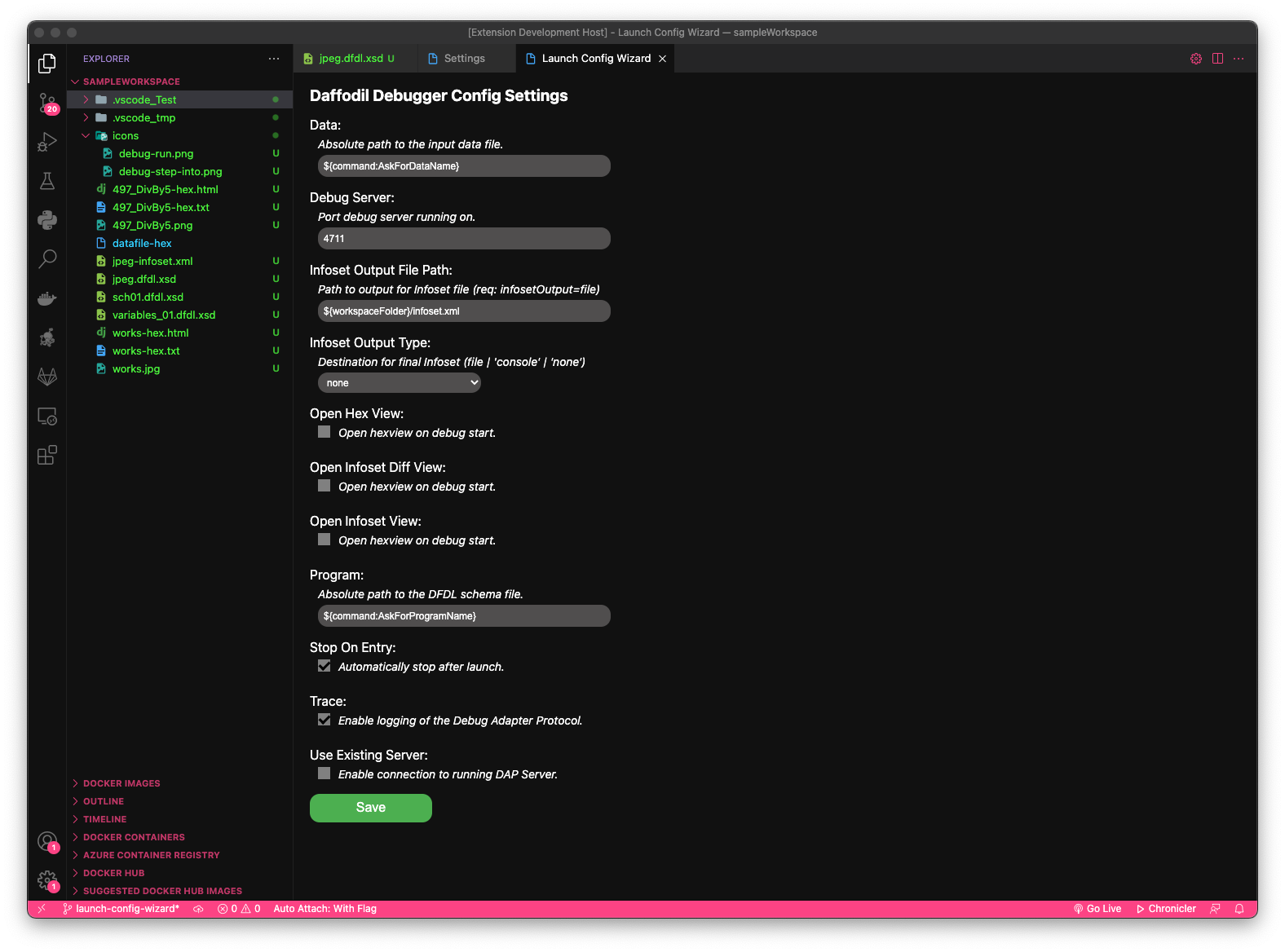Open Infoset Output Type dropdown
The image size is (1285, 952).
[400, 383]
